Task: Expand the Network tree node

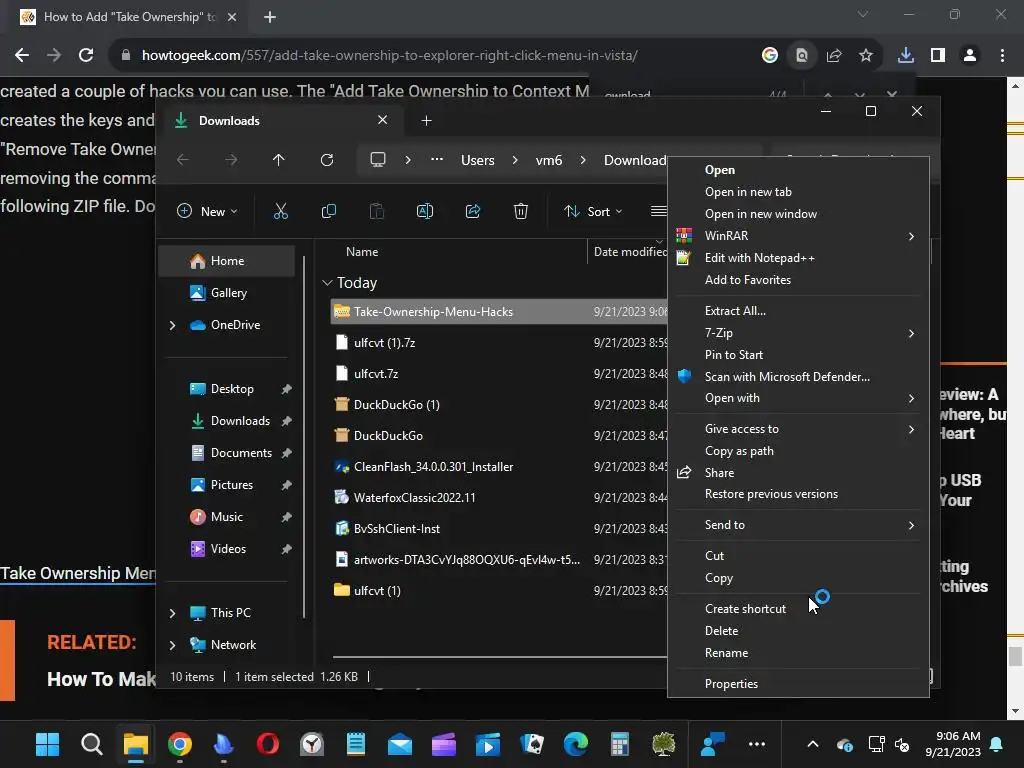Action: tap(172, 645)
